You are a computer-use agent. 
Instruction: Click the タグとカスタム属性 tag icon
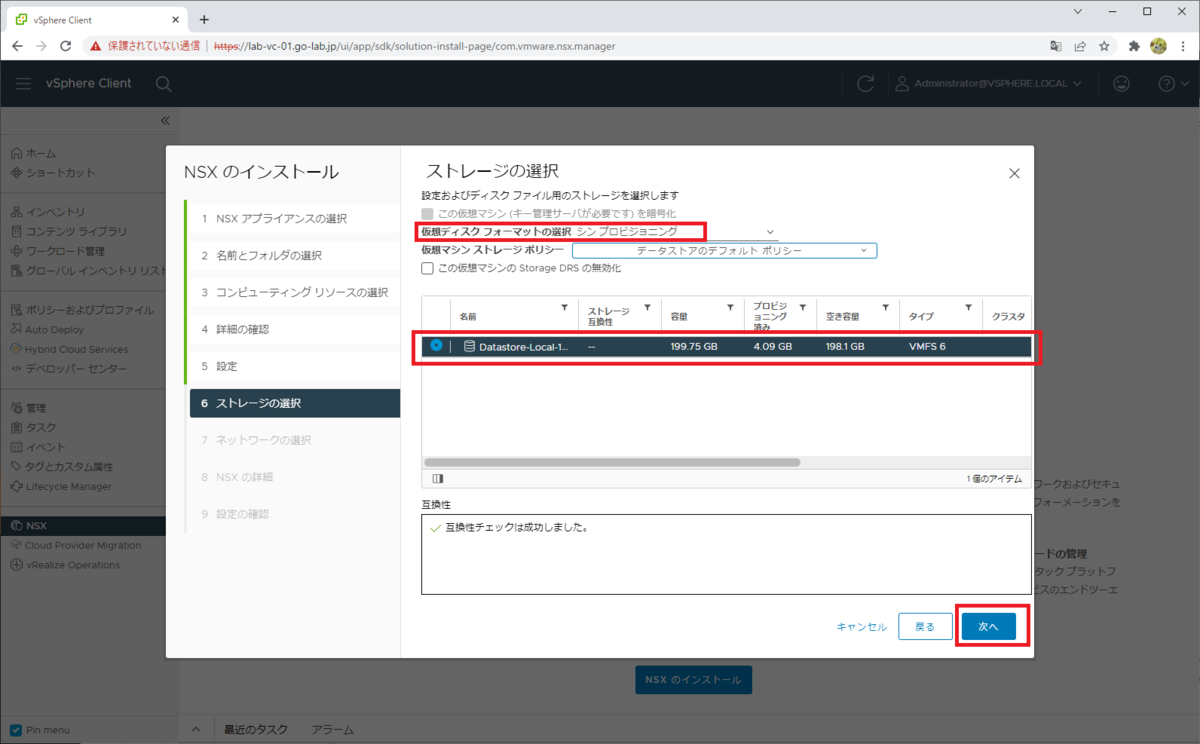pyautogui.click(x=17, y=466)
